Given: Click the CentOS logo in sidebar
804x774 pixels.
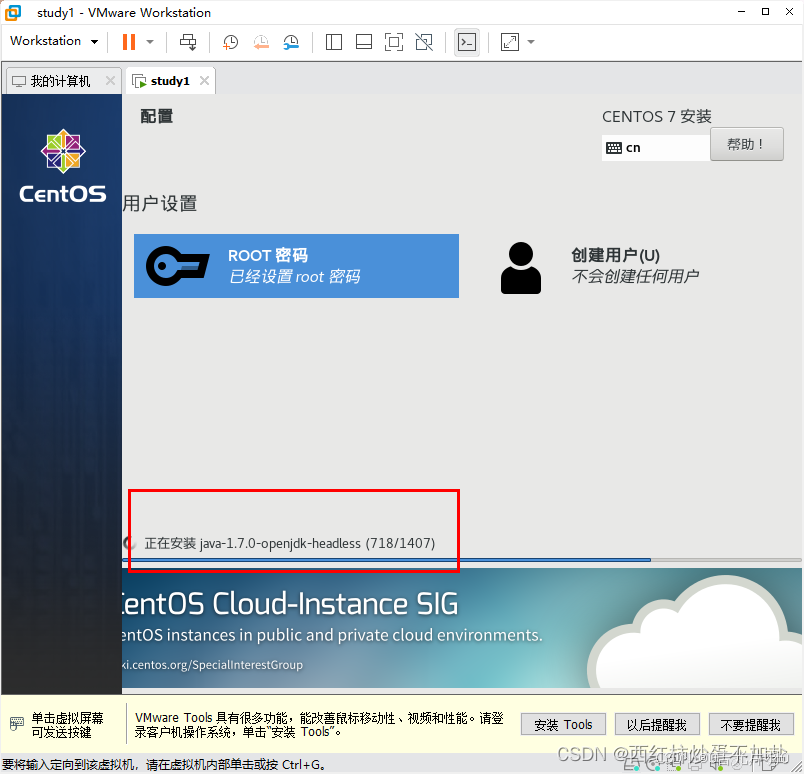Looking at the screenshot, I should 63,166.
